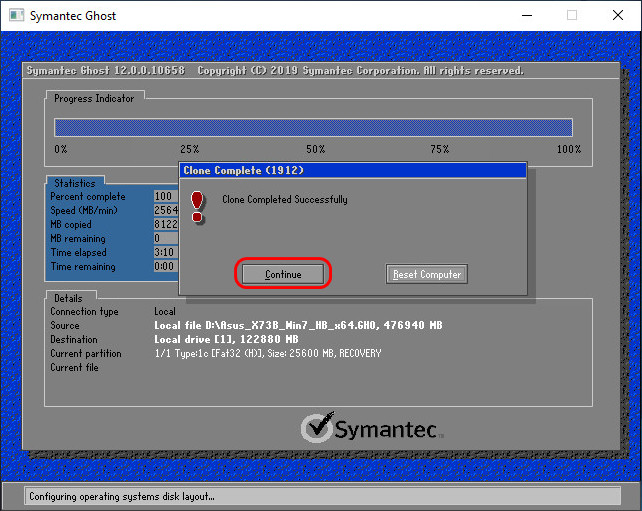Minimize the Symantec Ghost window

pyautogui.click(x=527, y=16)
